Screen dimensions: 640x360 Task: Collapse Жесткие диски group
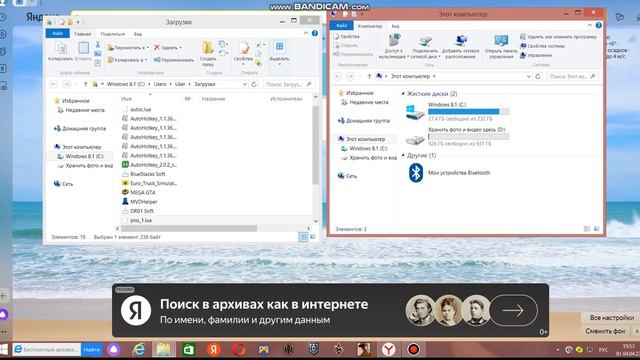pyautogui.click(x=403, y=94)
